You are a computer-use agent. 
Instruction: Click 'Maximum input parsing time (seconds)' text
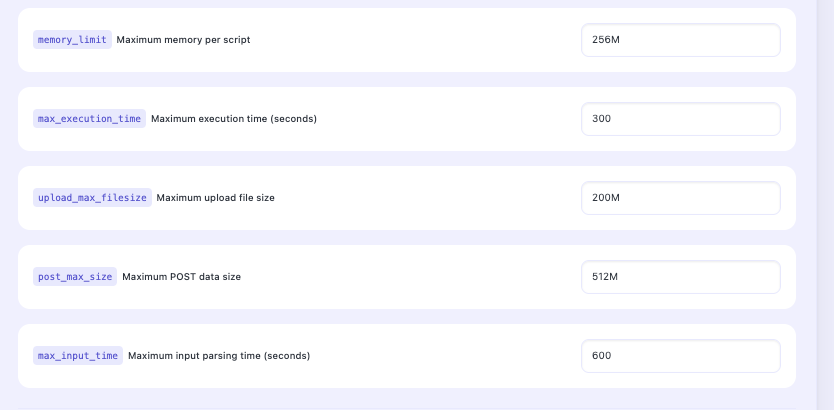(x=218, y=356)
